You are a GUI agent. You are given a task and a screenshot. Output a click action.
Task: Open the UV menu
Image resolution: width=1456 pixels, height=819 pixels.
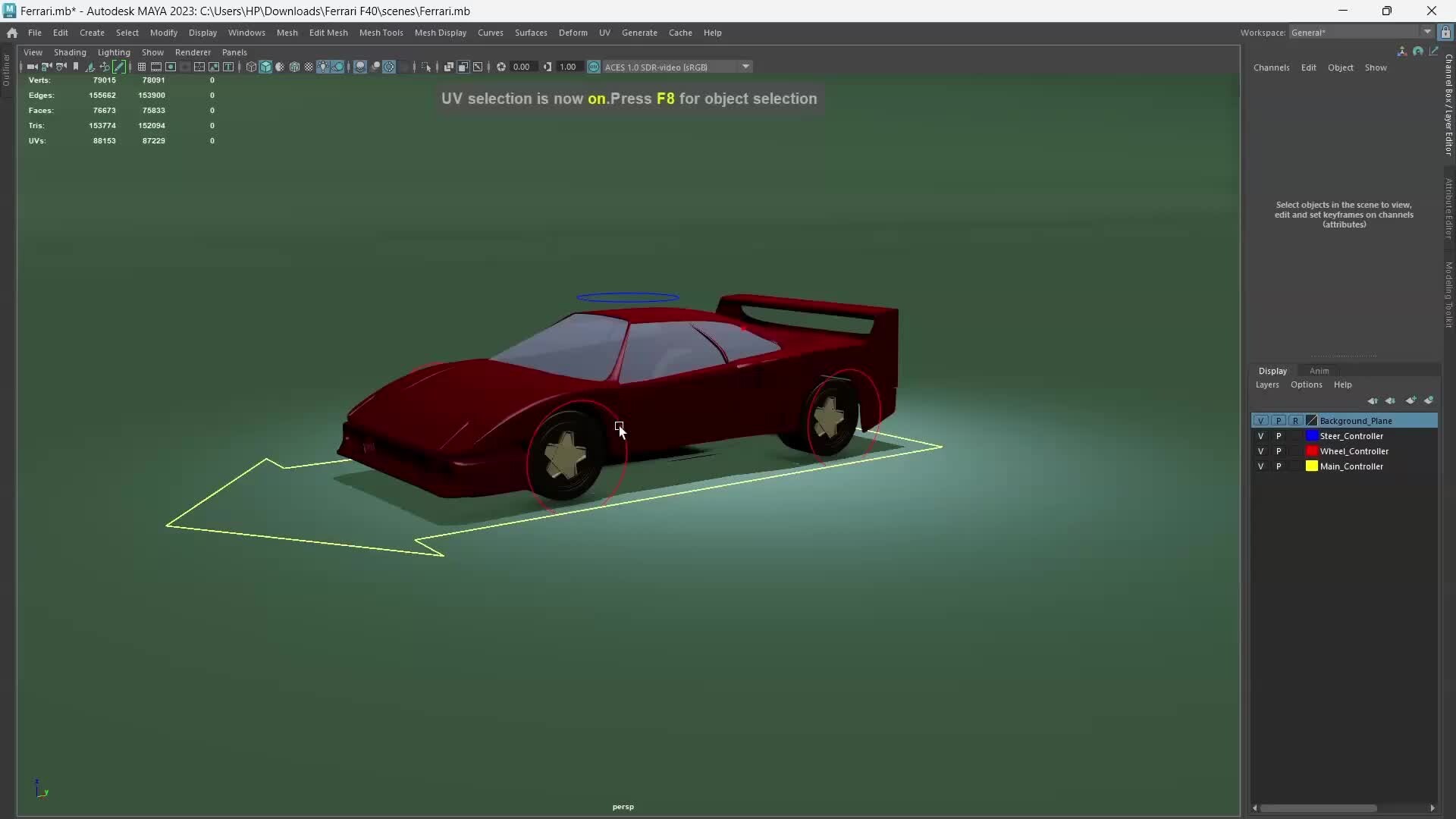tap(604, 33)
